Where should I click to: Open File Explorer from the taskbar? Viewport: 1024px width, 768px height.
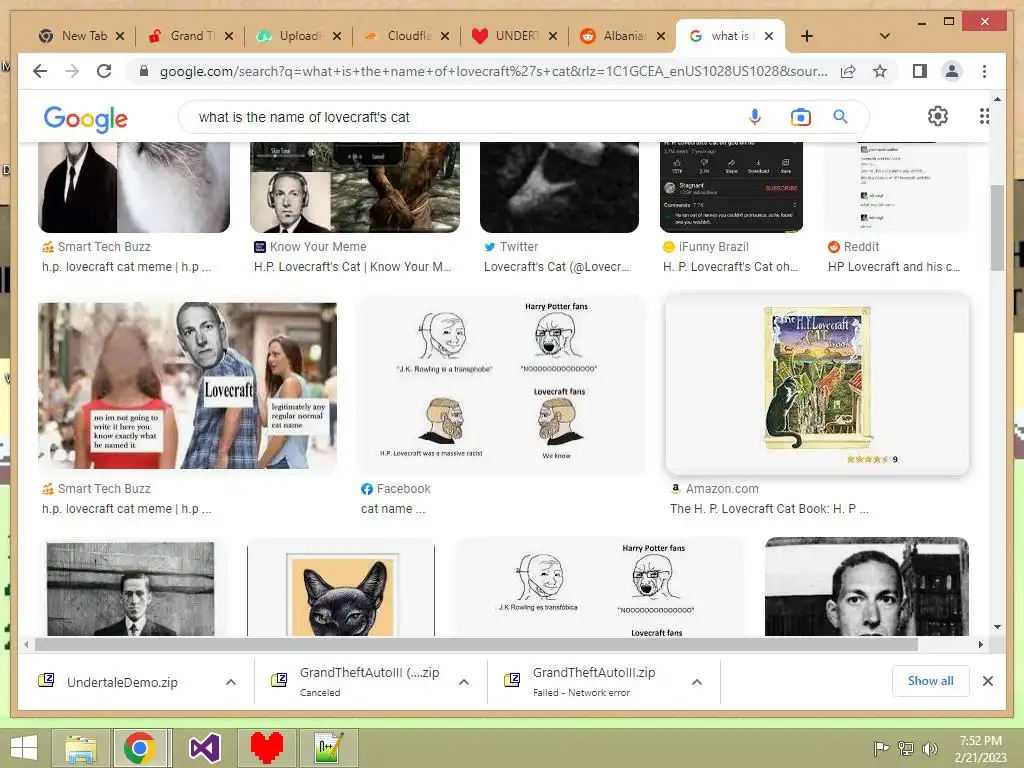(x=80, y=748)
